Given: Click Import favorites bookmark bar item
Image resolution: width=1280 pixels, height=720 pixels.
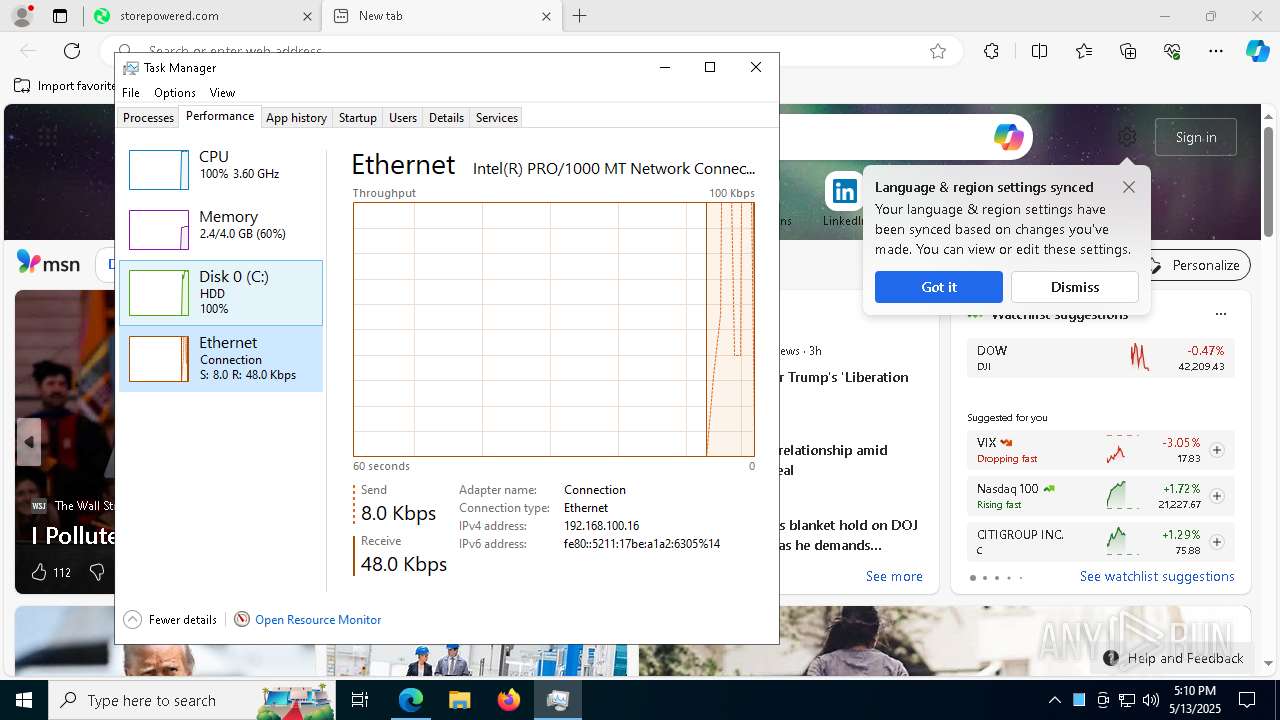Looking at the screenshot, I should pos(65,86).
